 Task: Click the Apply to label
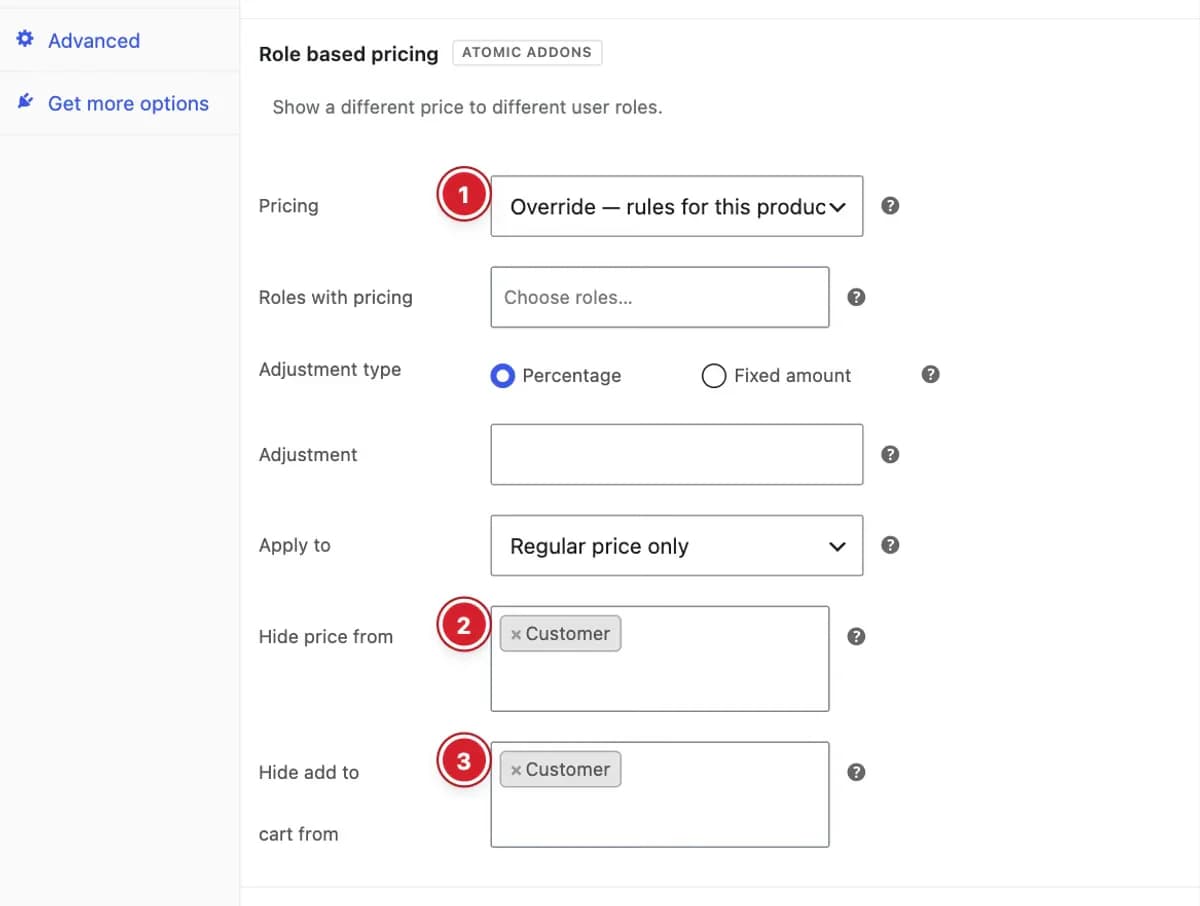point(294,545)
